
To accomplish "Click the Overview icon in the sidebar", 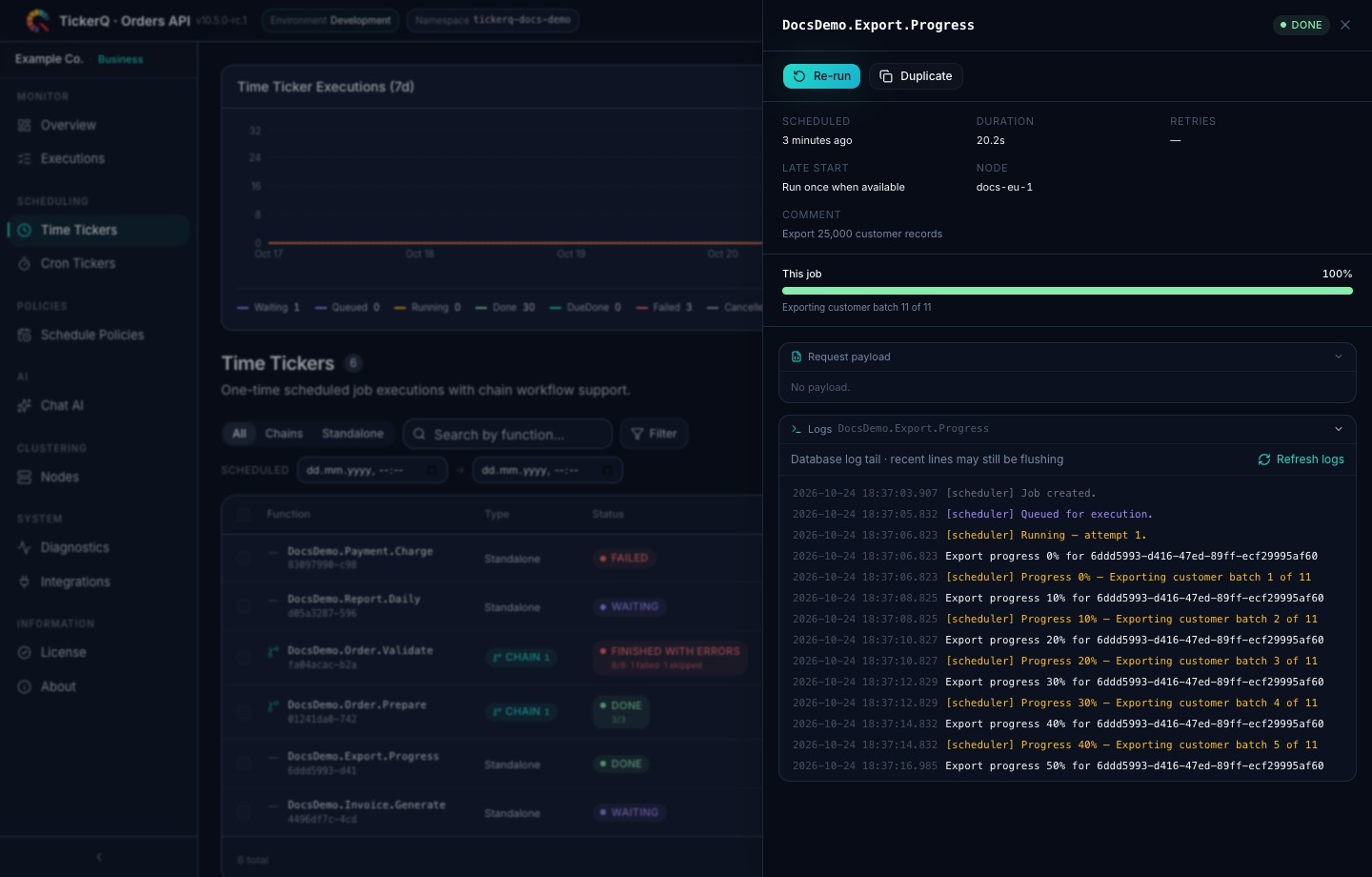I will 25,125.
